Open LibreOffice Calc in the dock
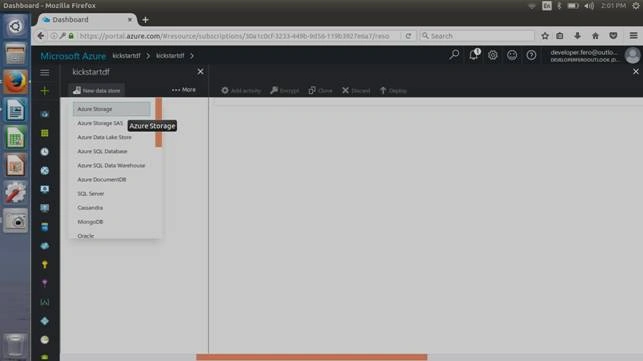Viewport: 643px width, 361px height. click(16, 137)
